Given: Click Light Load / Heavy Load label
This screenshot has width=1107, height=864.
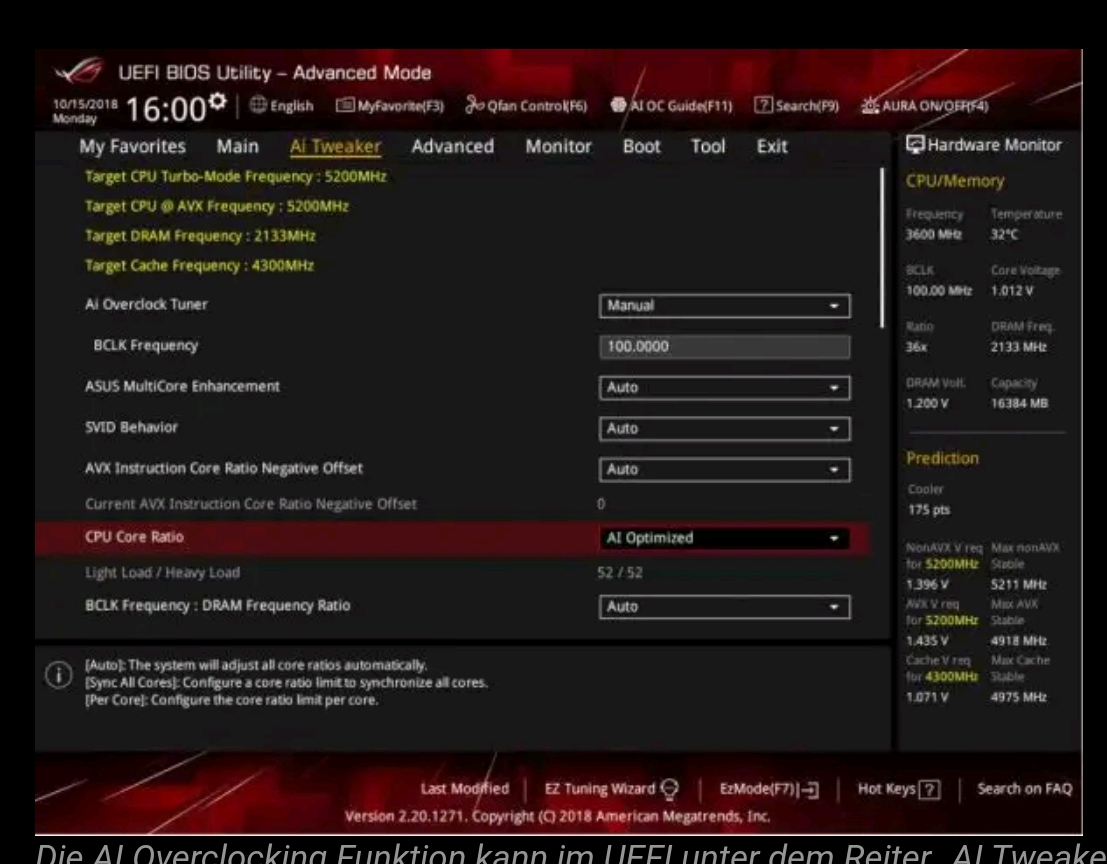Looking at the screenshot, I should 162,572.
